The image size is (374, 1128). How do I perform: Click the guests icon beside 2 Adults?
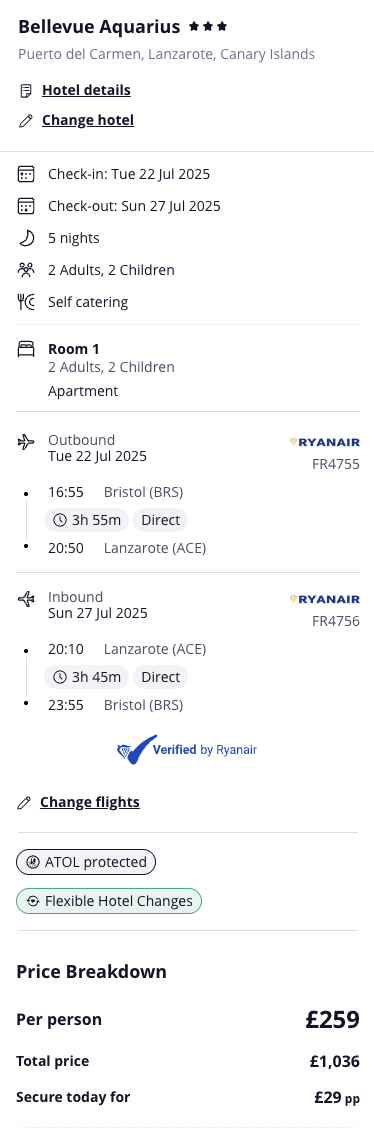[26, 270]
